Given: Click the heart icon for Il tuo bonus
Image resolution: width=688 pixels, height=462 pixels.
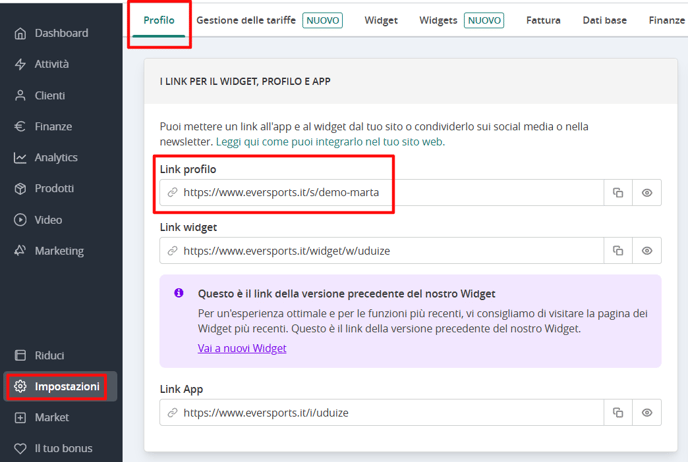Looking at the screenshot, I should (20, 448).
